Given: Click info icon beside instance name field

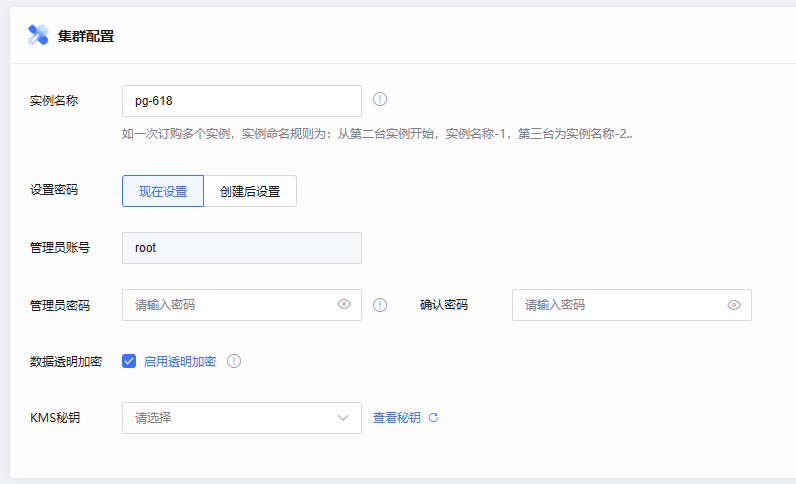Looking at the screenshot, I should 380,99.
